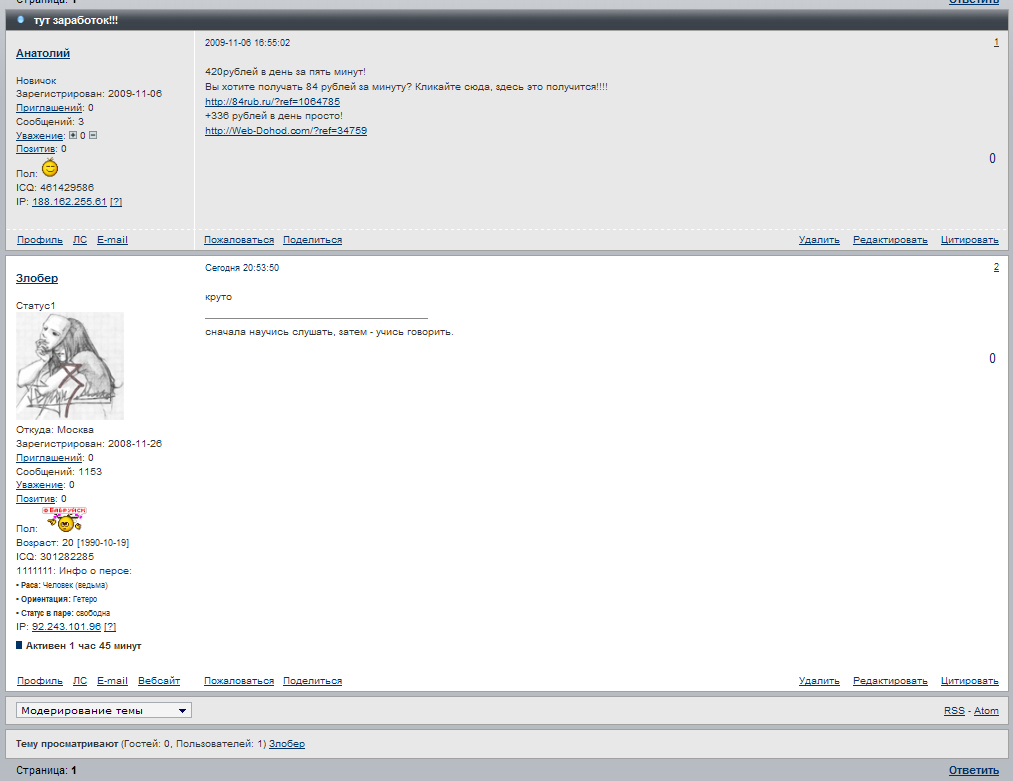Viewport: 1013px width, 781px height.
Task: Click the bottom Страница: 1 text
Action: tap(46, 770)
